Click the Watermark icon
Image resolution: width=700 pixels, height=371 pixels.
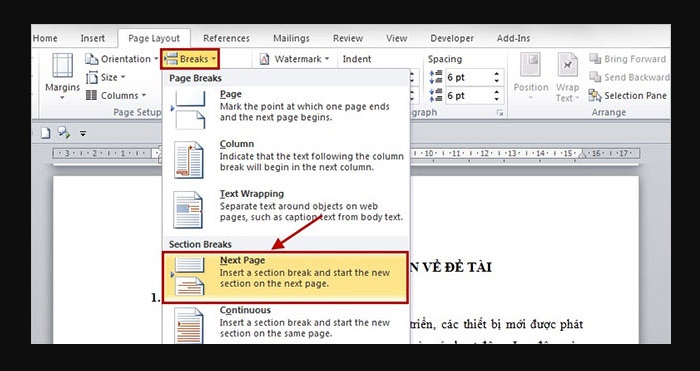[264, 59]
